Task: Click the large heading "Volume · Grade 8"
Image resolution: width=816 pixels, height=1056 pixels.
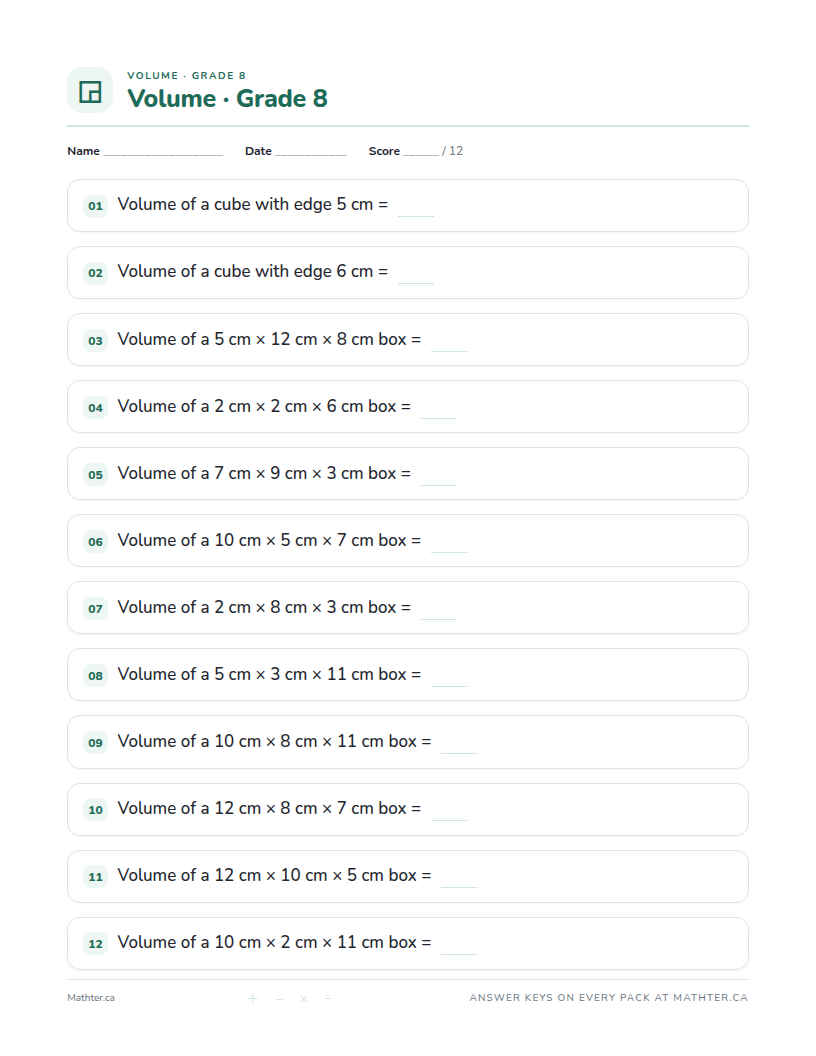Action: [228, 98]
